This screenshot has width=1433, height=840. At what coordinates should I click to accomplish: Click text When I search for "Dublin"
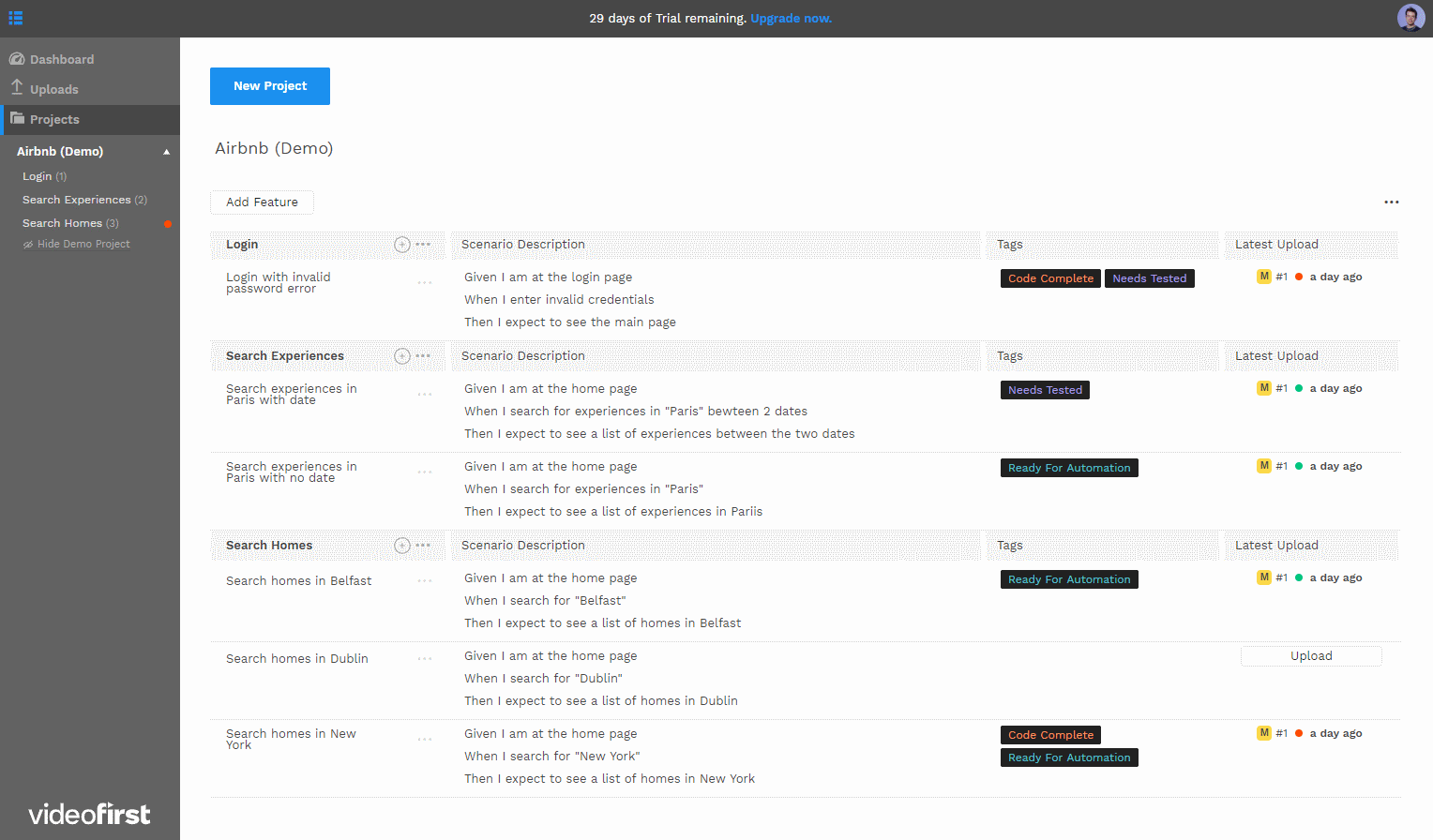543,679
